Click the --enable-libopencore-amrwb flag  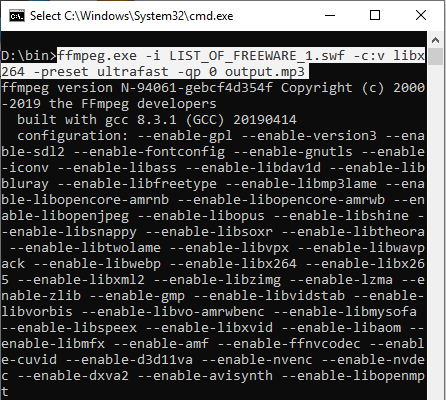[x=281, y=200]
